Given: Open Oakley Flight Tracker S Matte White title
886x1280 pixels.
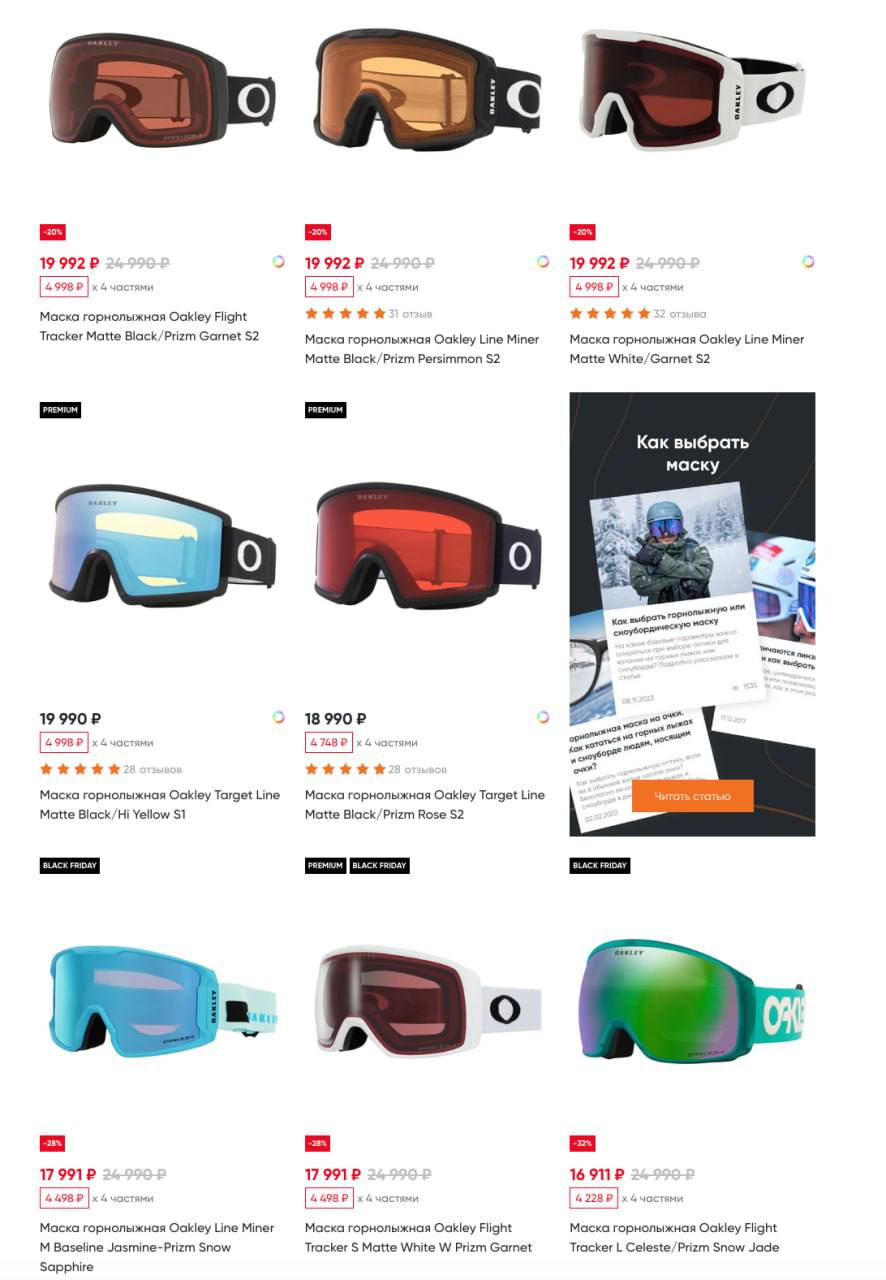Looking at the screenshot, I should pos(418,1238).
